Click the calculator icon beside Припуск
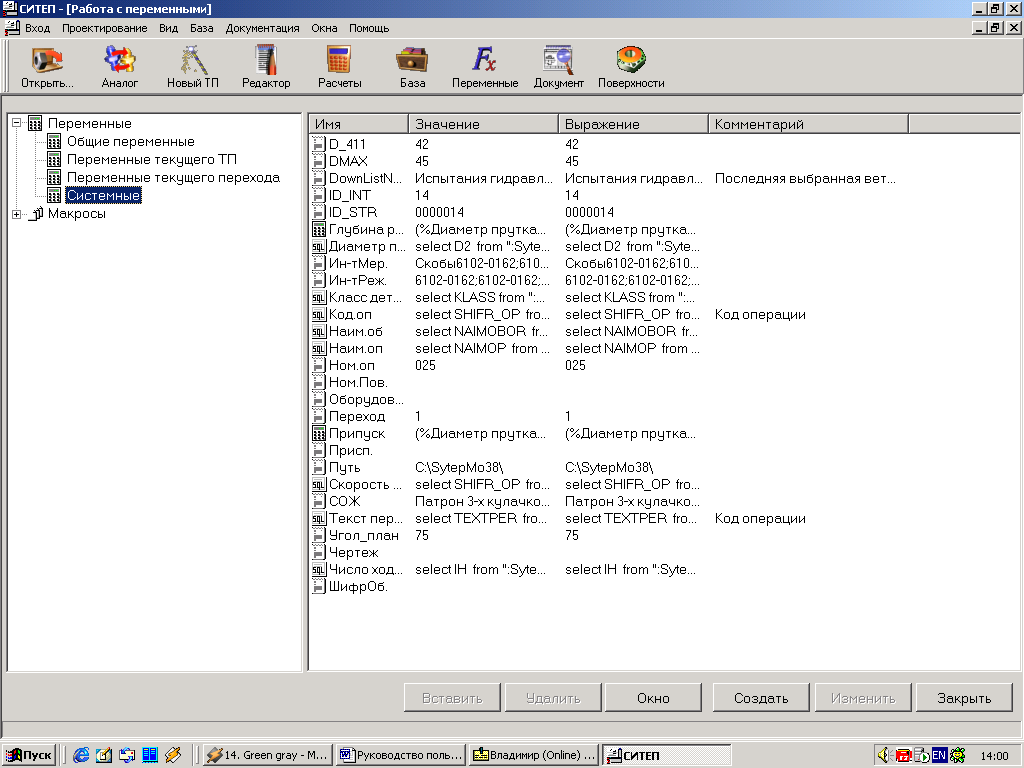 (x=319, y=433)
